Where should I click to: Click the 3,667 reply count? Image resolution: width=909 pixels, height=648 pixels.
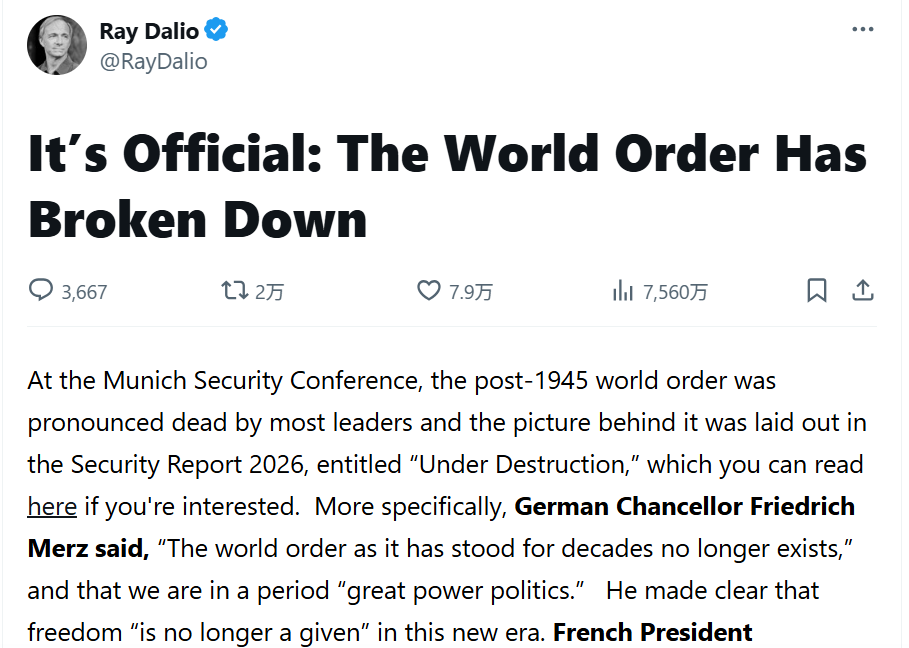[84, 292]
